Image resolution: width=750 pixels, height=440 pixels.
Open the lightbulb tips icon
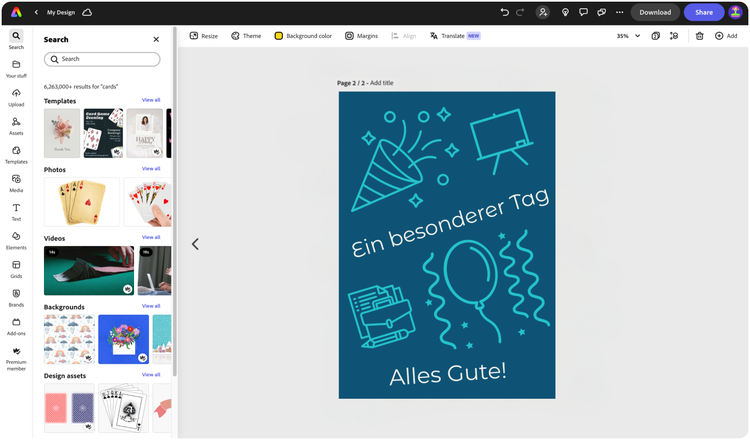[x=565, y=12]
